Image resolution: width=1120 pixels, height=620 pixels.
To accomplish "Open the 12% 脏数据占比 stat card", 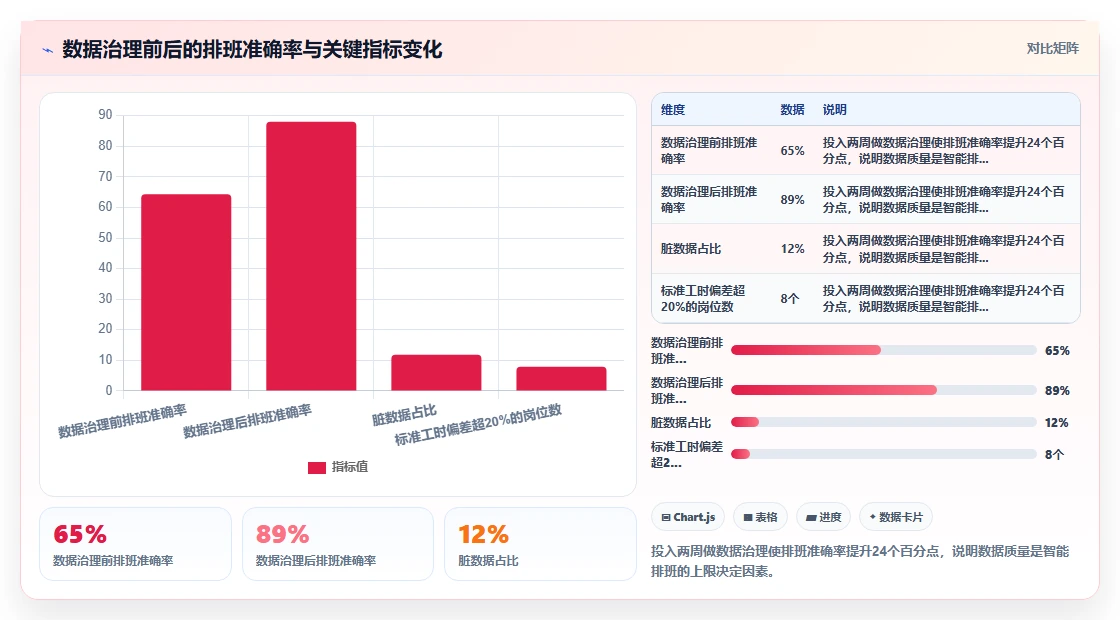I will coord(540,544).
